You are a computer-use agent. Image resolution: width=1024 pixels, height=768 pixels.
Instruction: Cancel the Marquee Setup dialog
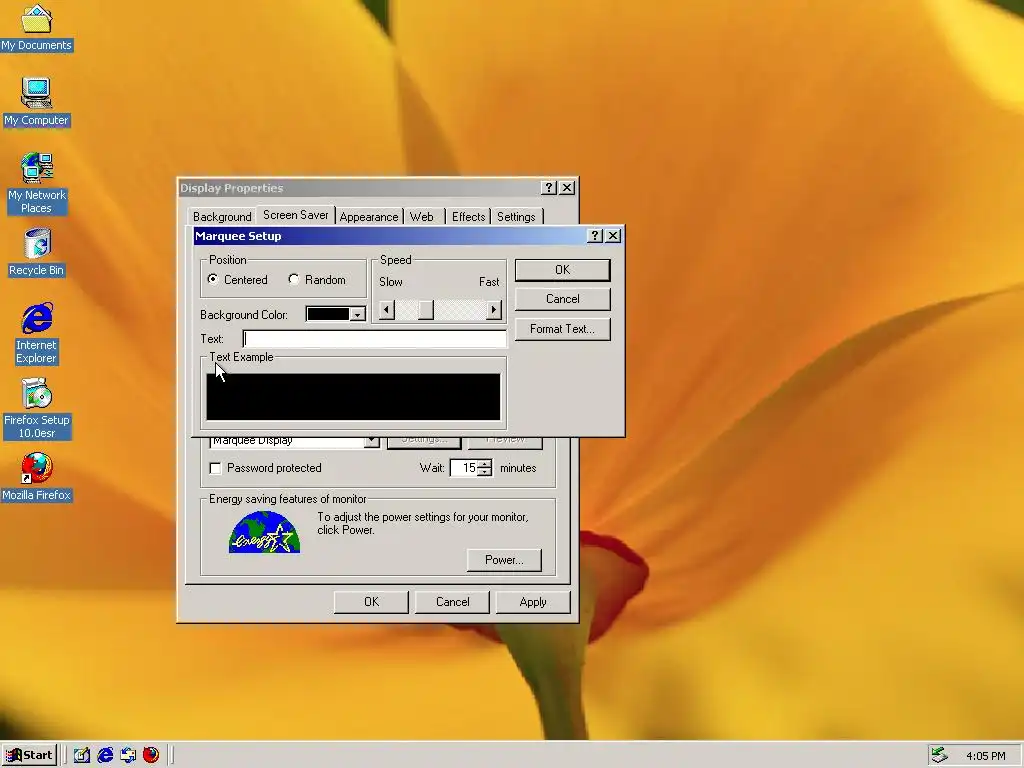(562, 299)
